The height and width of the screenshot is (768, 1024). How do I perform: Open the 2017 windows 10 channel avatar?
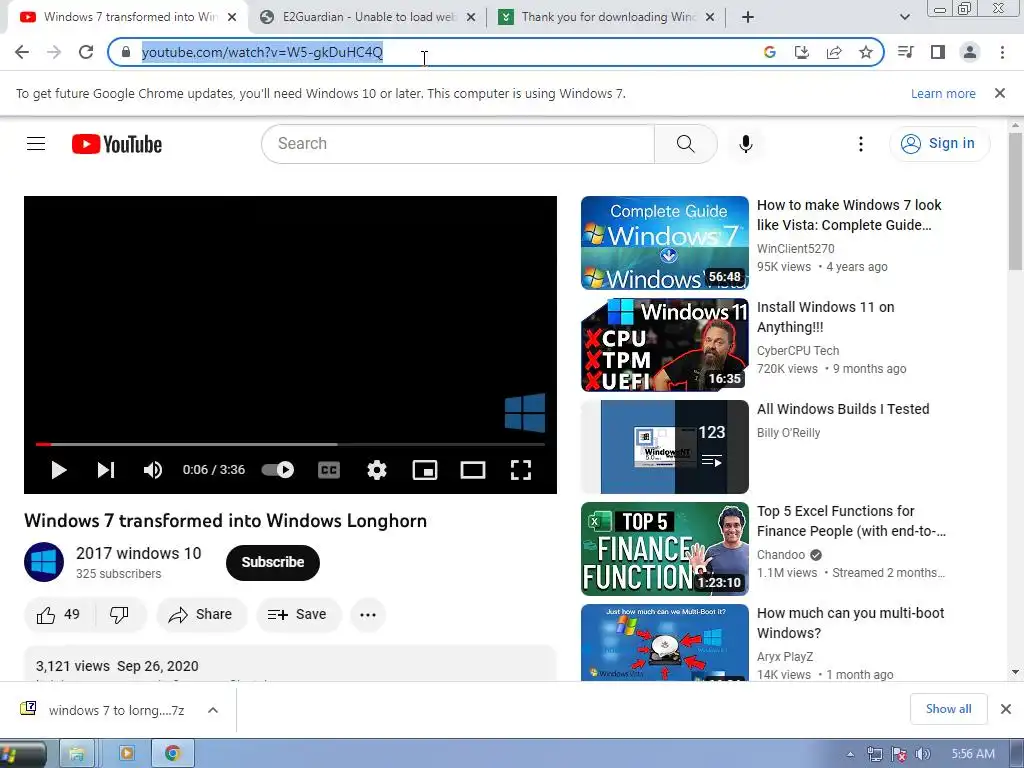tap(44, 562)
